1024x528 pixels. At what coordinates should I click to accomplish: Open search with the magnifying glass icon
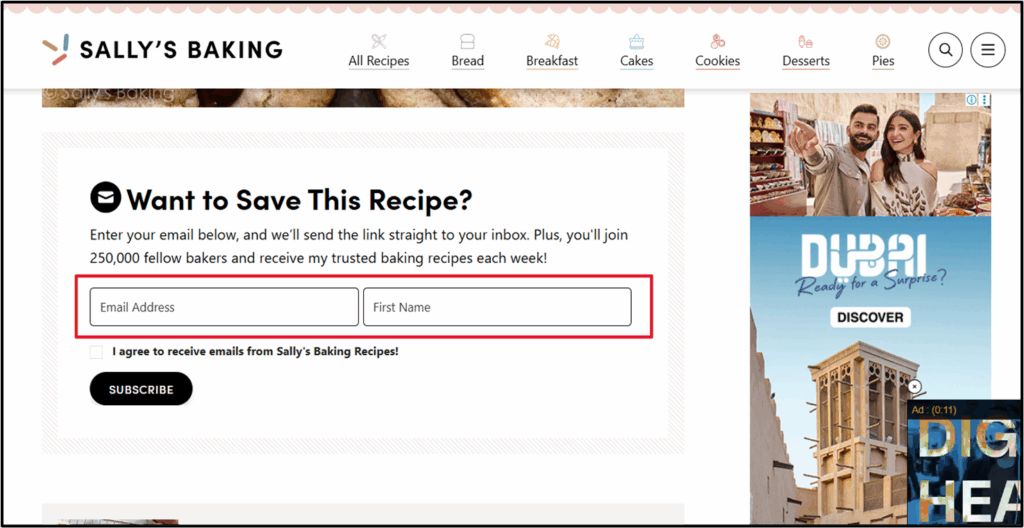click(x=946, y=49)
